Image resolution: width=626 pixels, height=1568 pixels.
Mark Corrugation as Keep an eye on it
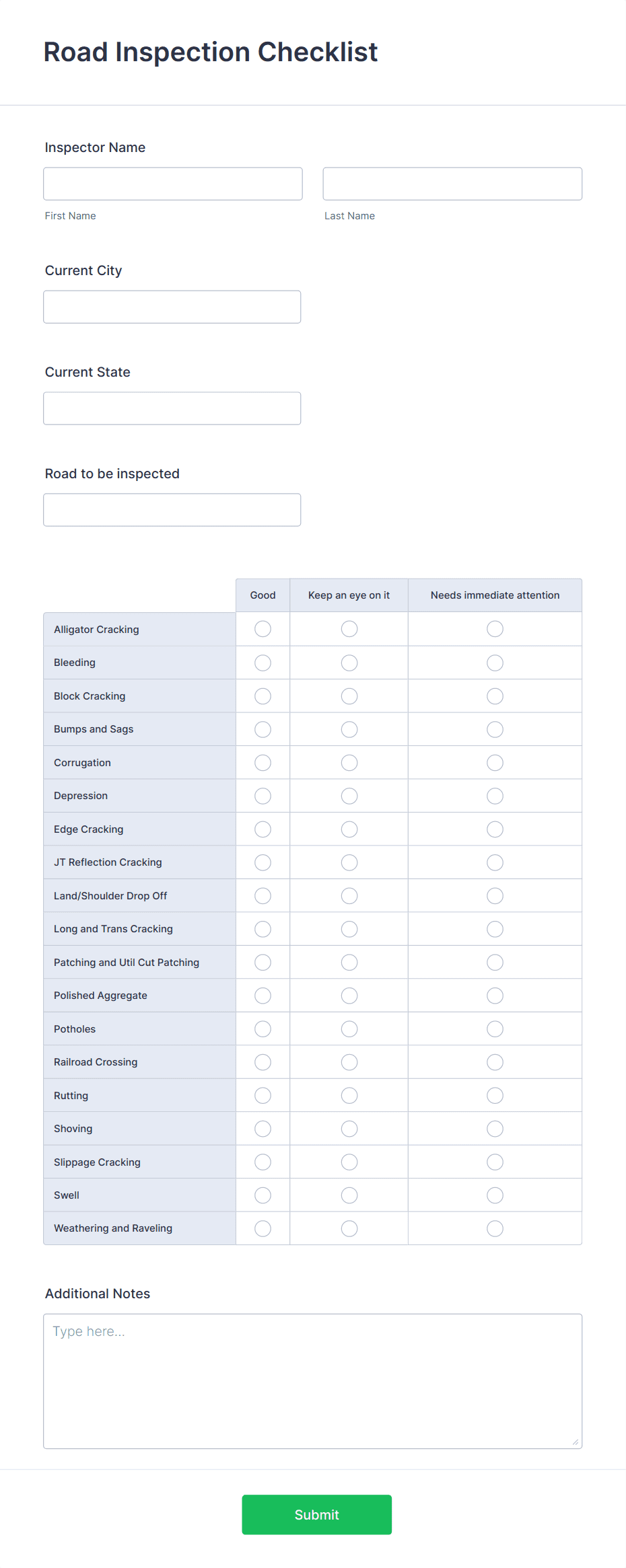(349, 762)
